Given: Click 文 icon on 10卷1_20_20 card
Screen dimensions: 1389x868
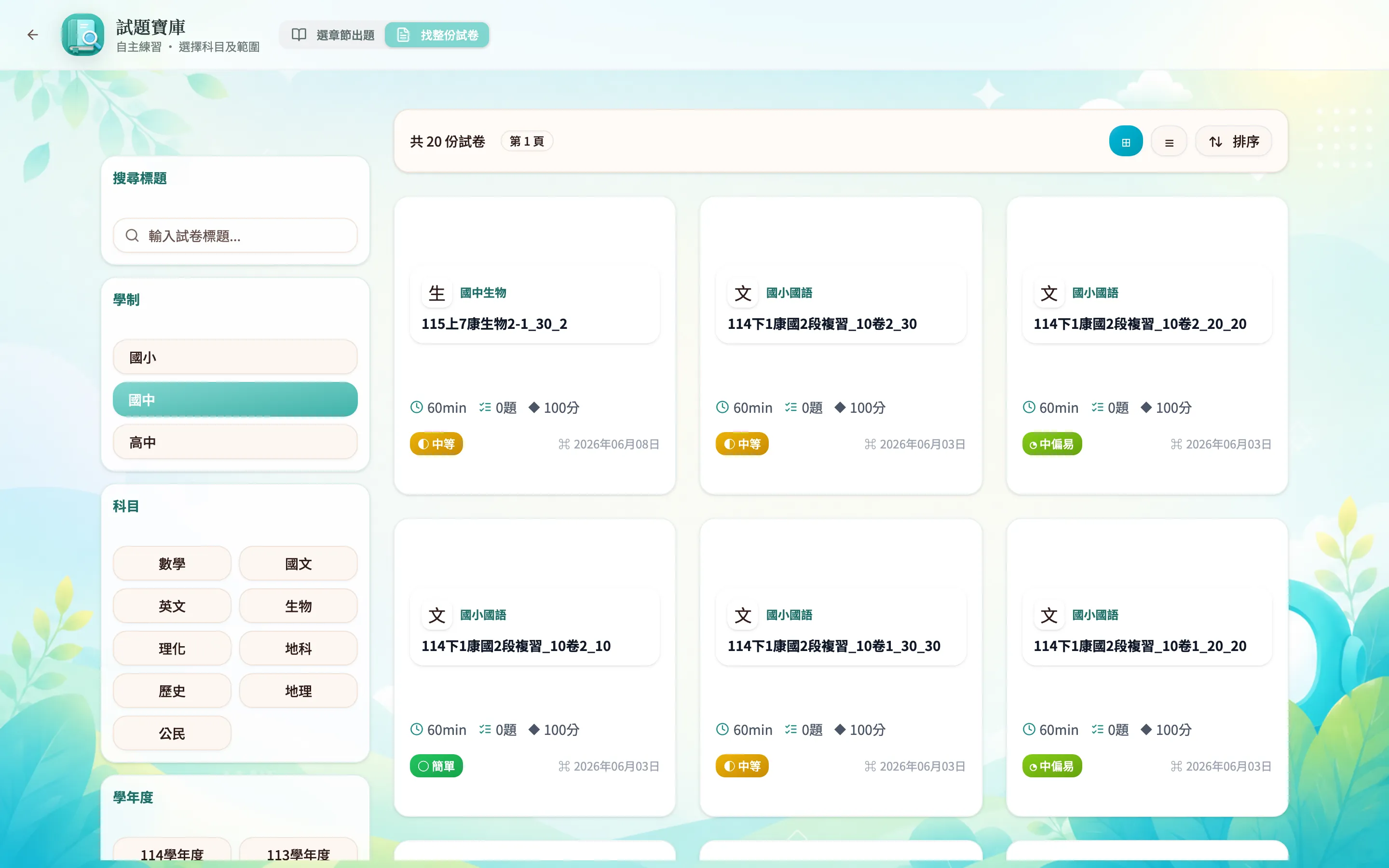Looking at the screenshot, I should [1049, 615].
